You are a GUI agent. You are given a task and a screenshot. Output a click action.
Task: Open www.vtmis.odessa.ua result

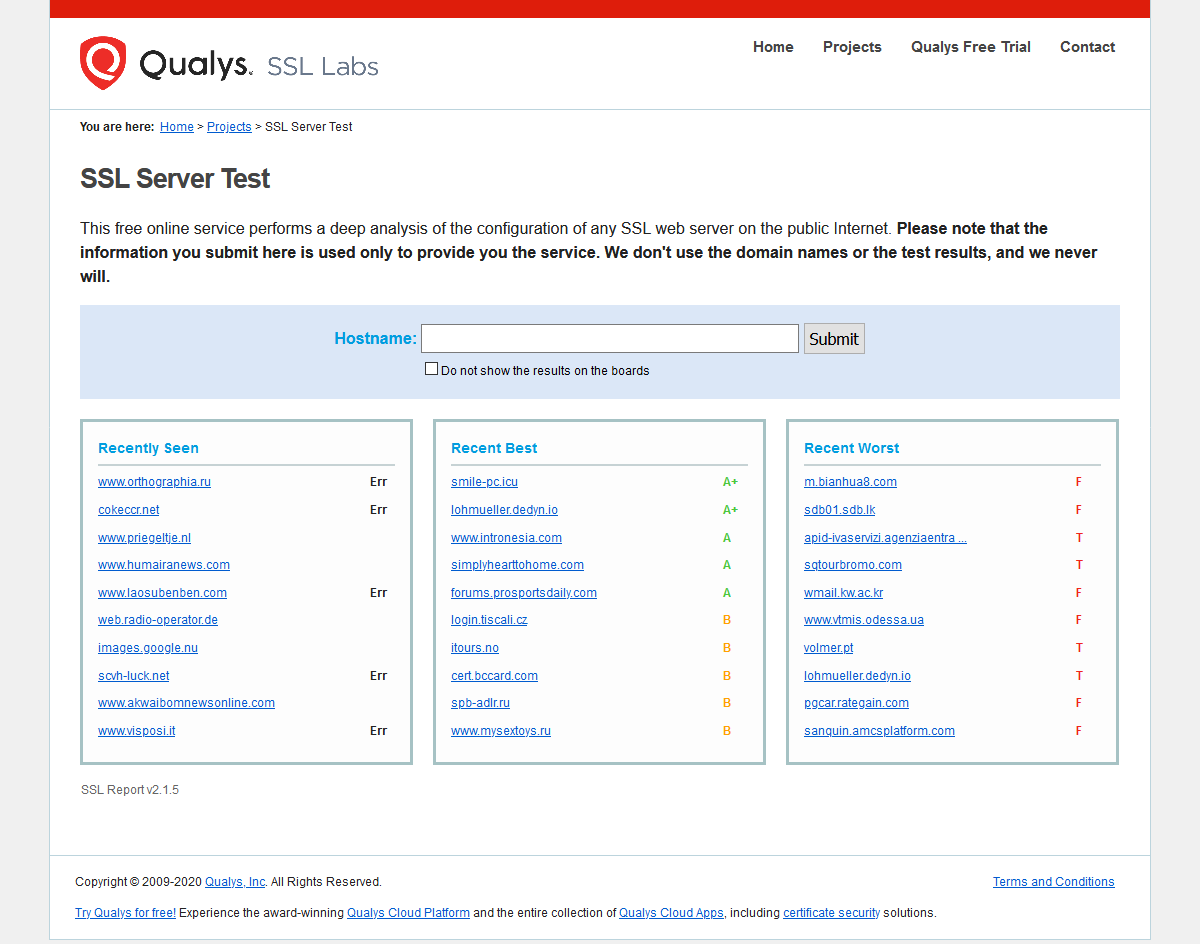pyautogui.click(x=864, y=620)
